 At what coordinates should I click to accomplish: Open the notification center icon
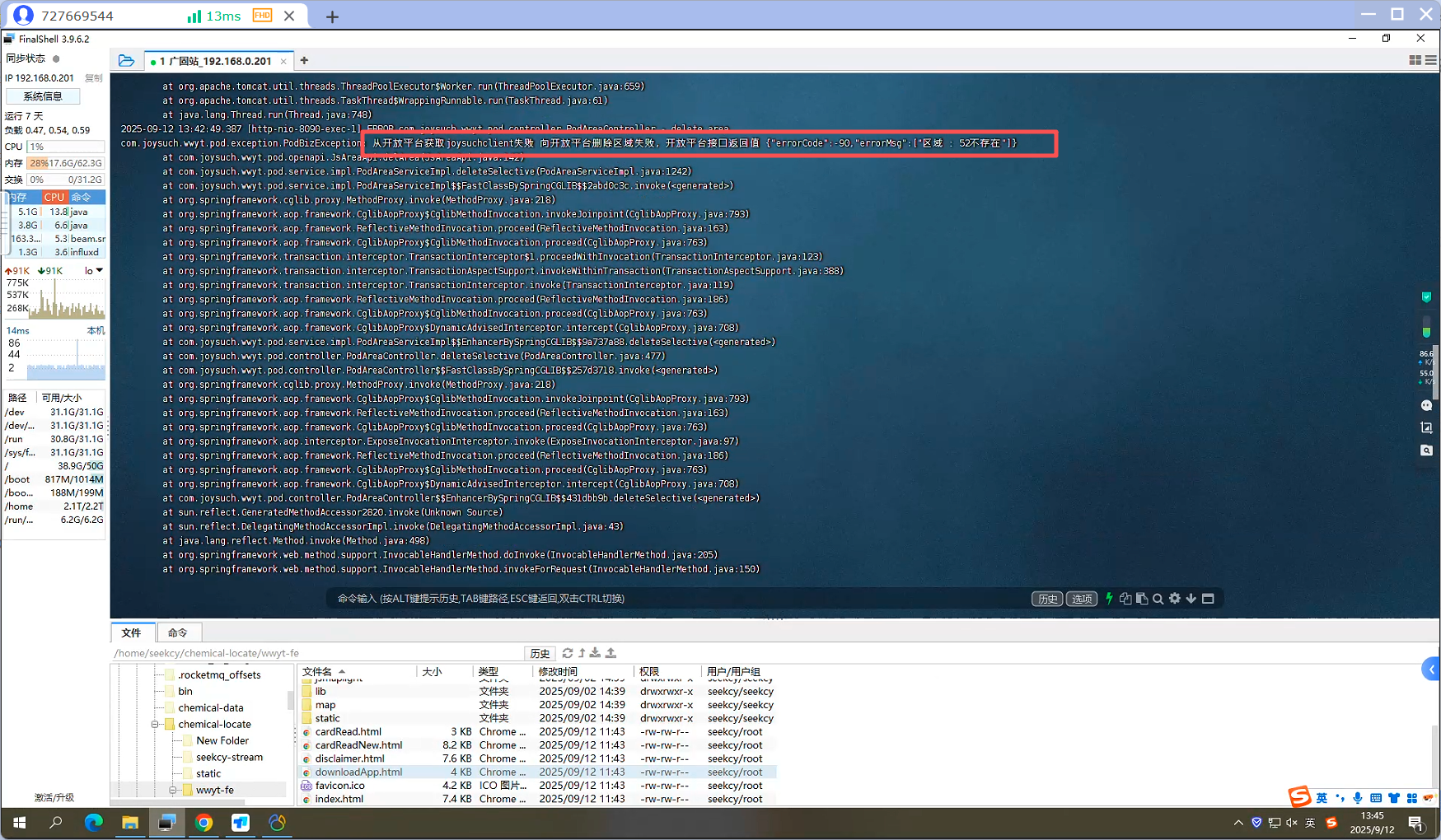(x=1415, y=823)
